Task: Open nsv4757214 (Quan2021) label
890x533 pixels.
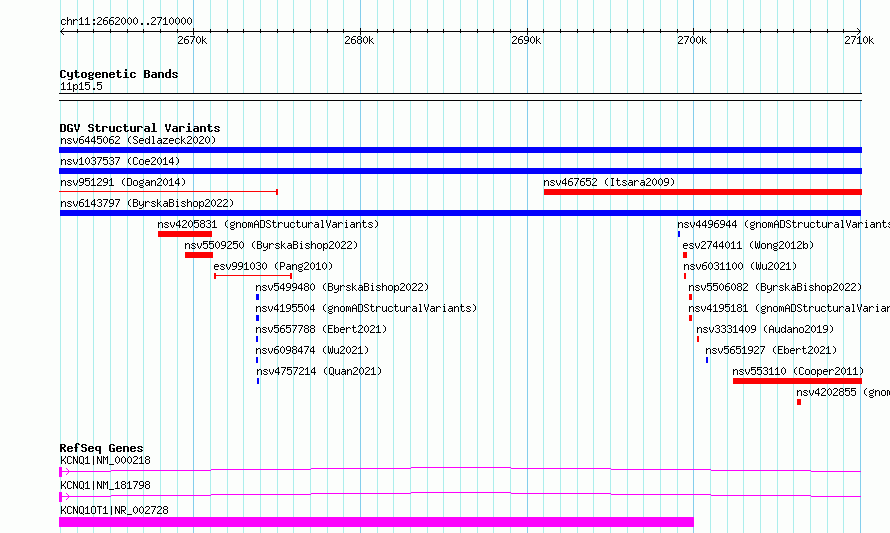Action: click(x=319, y=371)
